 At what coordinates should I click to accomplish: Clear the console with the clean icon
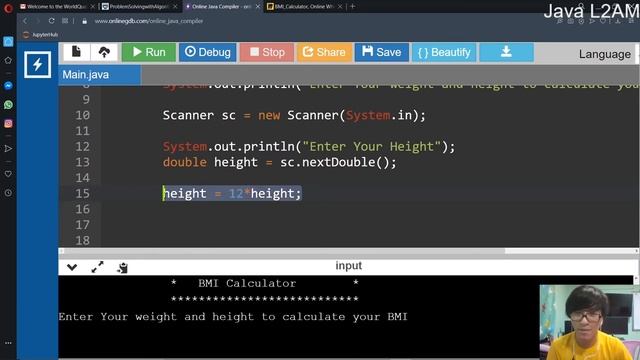122,267
